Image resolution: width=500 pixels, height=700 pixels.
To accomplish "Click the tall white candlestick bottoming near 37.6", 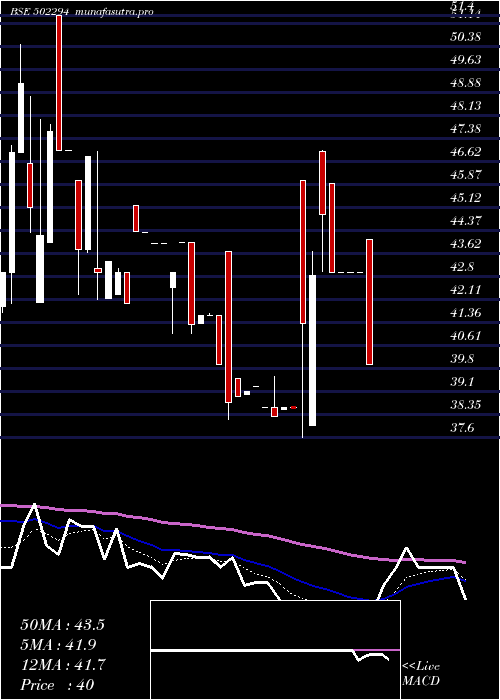I will (312, 350).
